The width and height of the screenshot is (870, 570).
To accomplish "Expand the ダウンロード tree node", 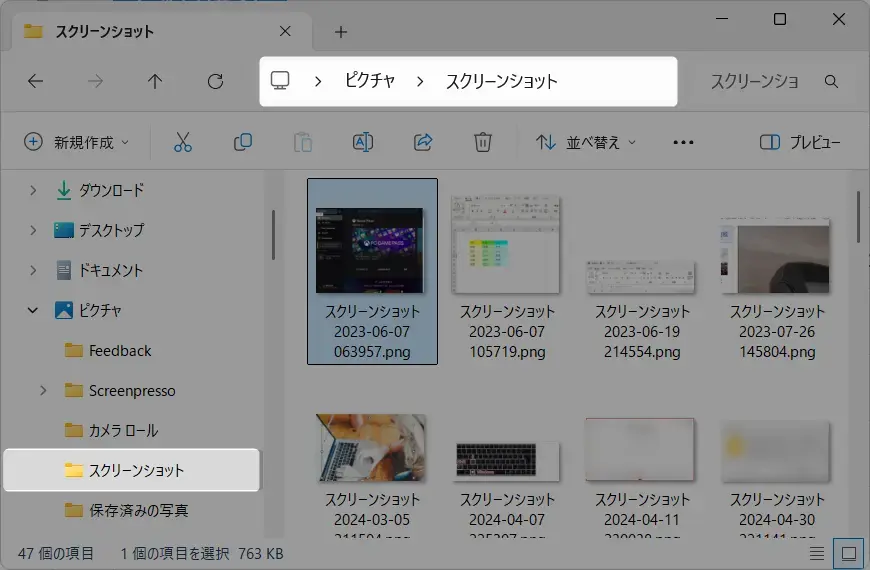I will [33, 190].
